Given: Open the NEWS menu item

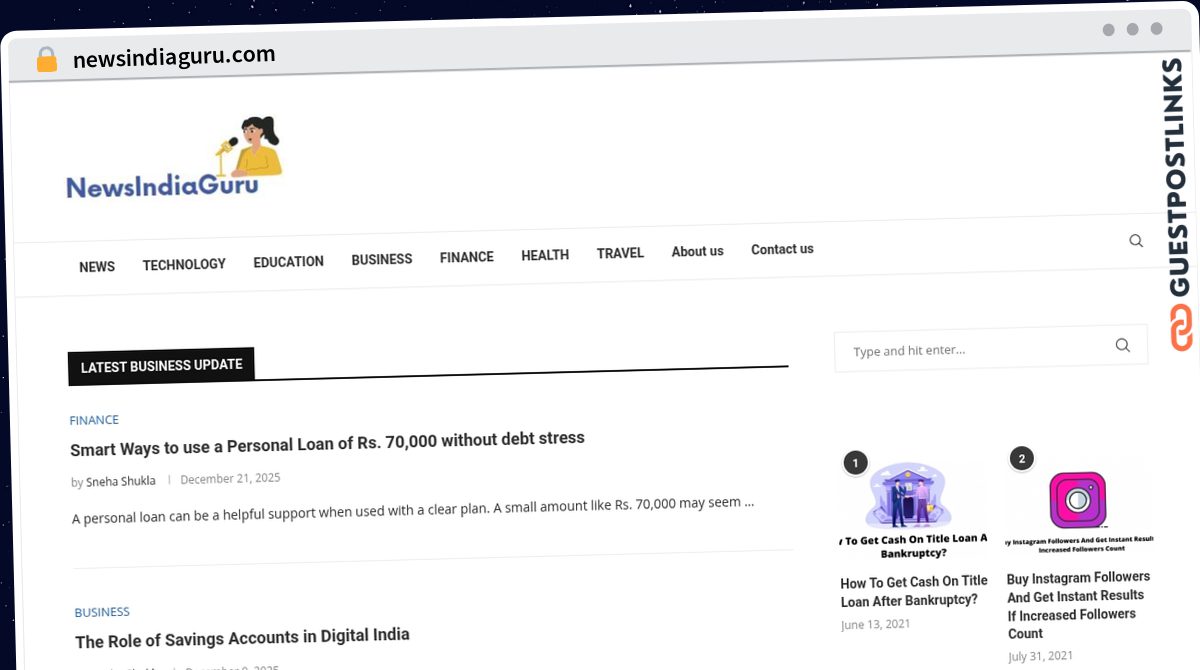Looking at the screenshot, I should (x=97, y=267).
